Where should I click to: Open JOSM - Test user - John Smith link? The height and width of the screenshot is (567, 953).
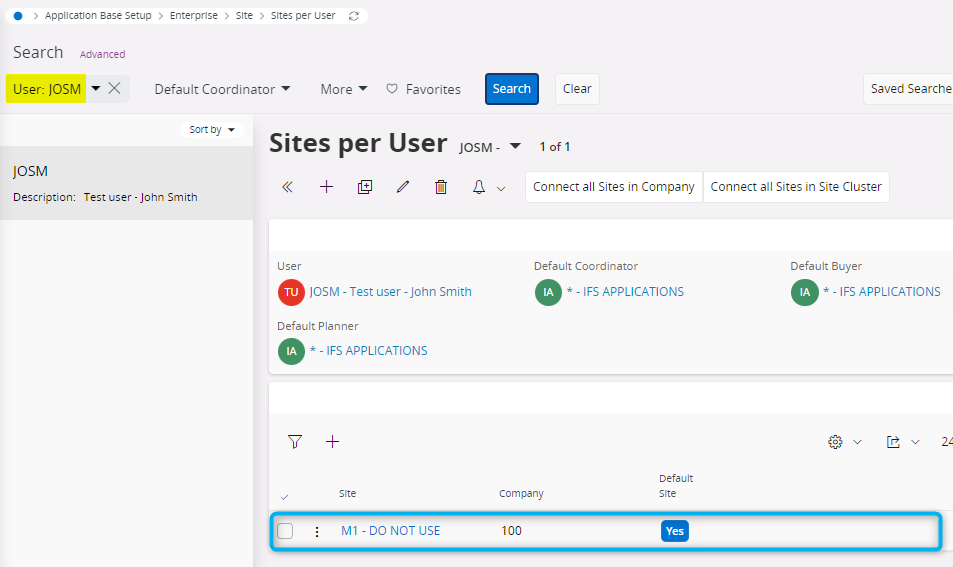[390, 292]
